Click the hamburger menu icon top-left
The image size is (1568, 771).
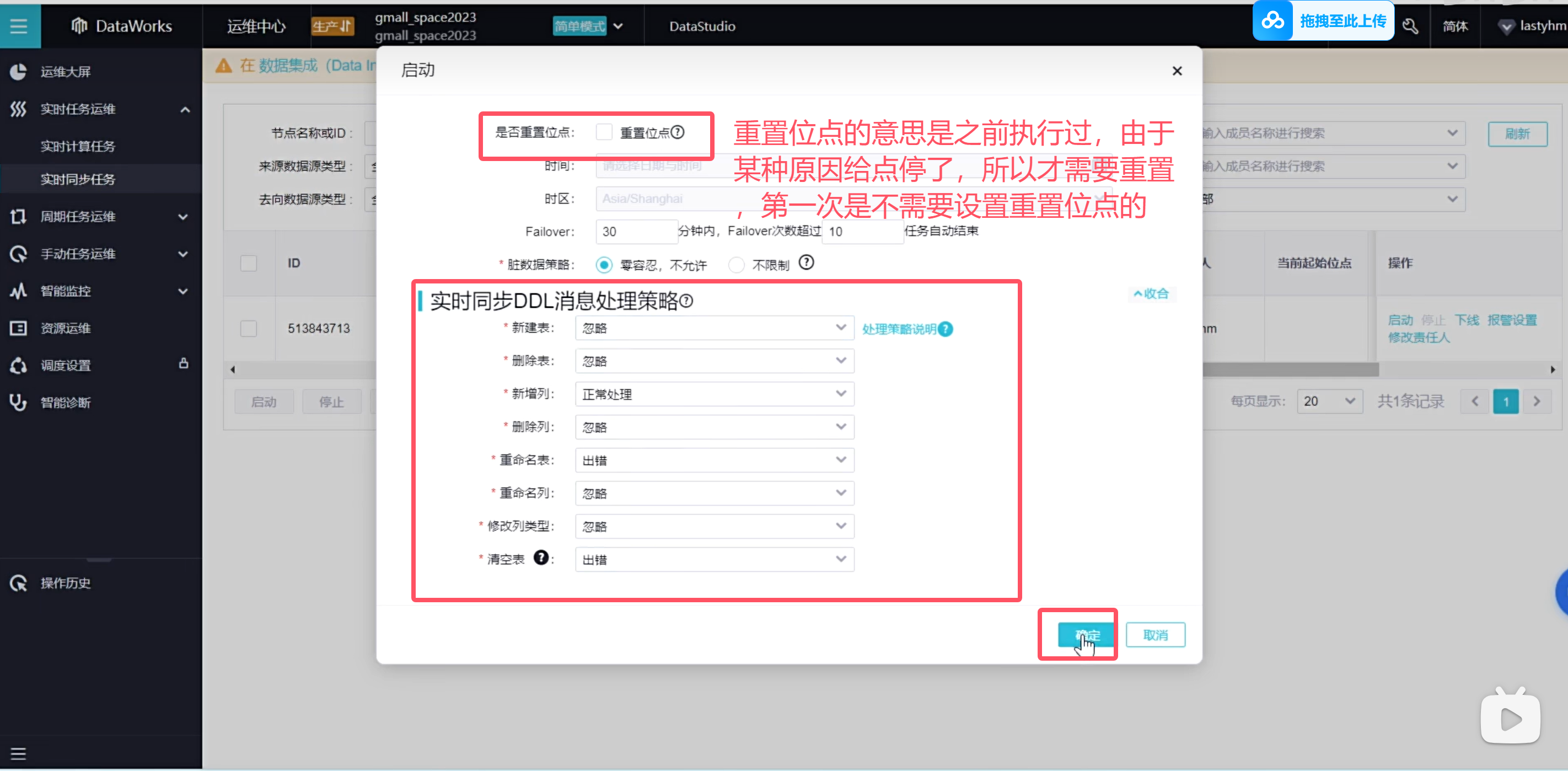pos(19,25)
